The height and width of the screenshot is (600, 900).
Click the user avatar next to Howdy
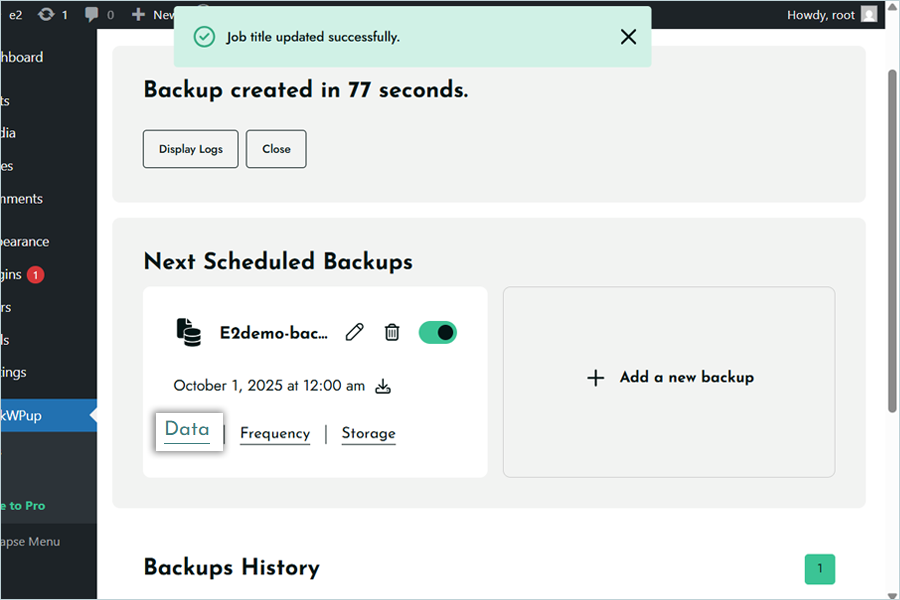coord(869,15)
